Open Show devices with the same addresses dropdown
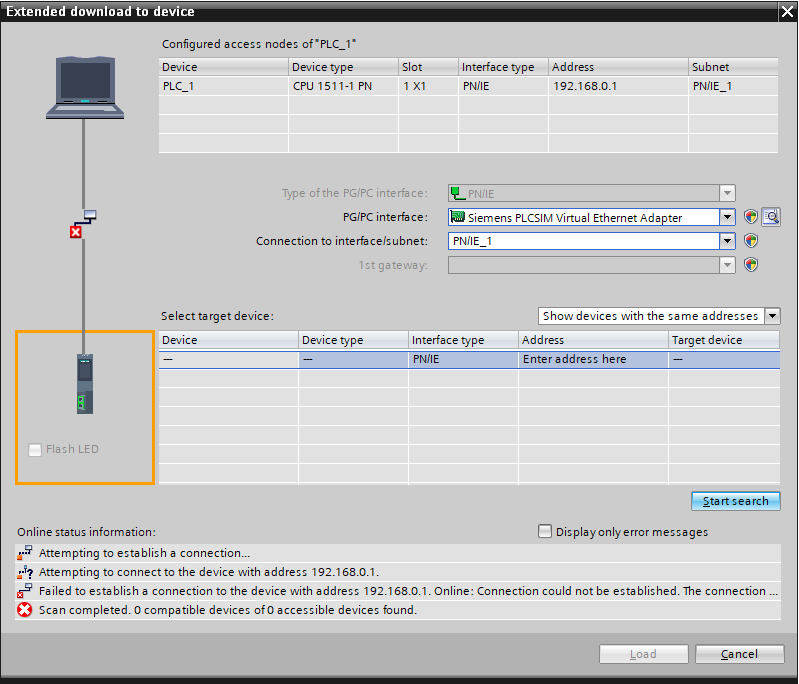The width and height of the screenshot is (799, 684). pyautogui.click(x=772, y=316)
